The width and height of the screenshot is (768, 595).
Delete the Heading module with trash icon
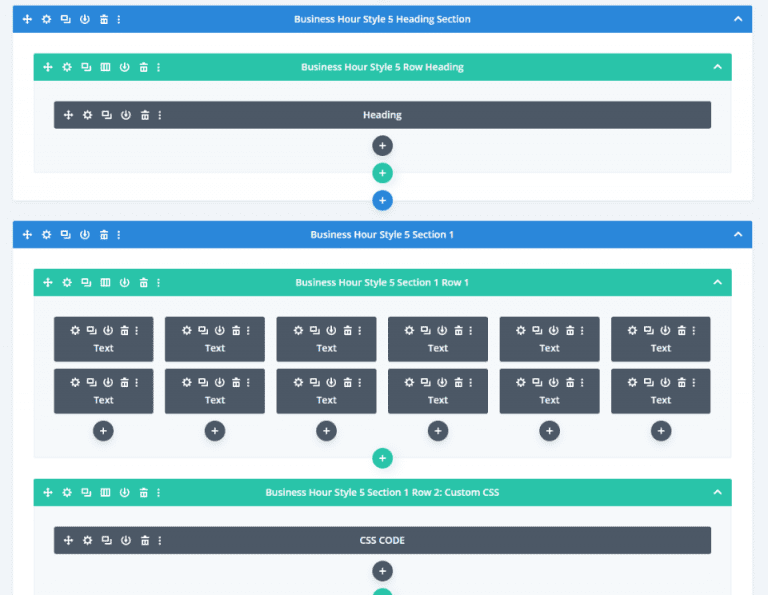145,115
